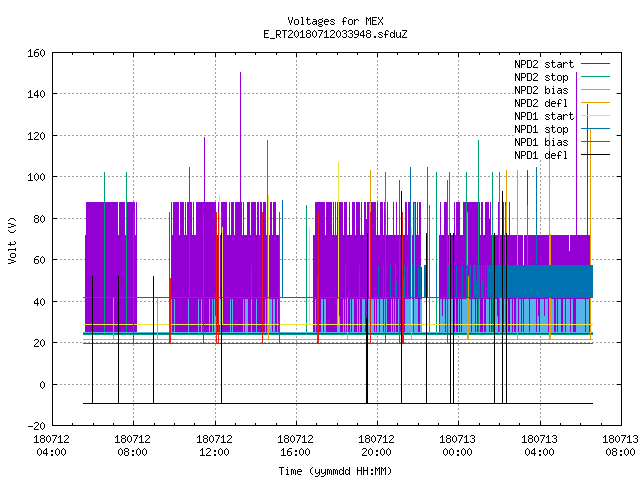This screenshot has height=480, width=640.
Task: Select the NPD1 bias legend label
Action: (541, 142)
